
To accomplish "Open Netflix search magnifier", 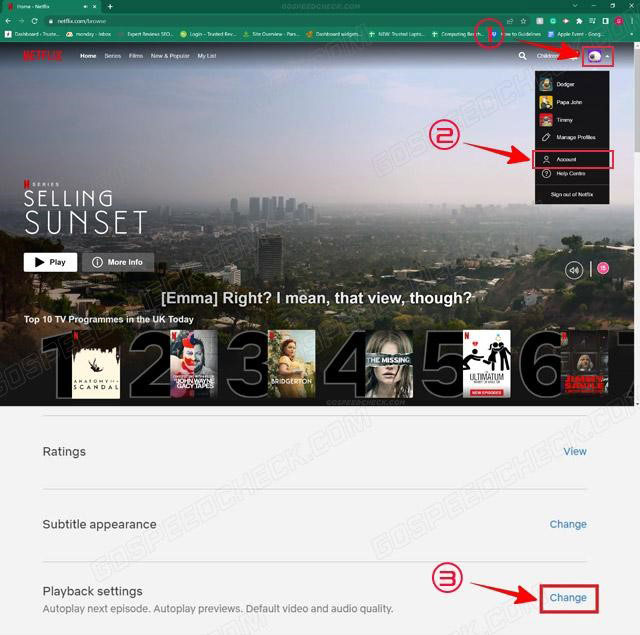I will point(522,56).
